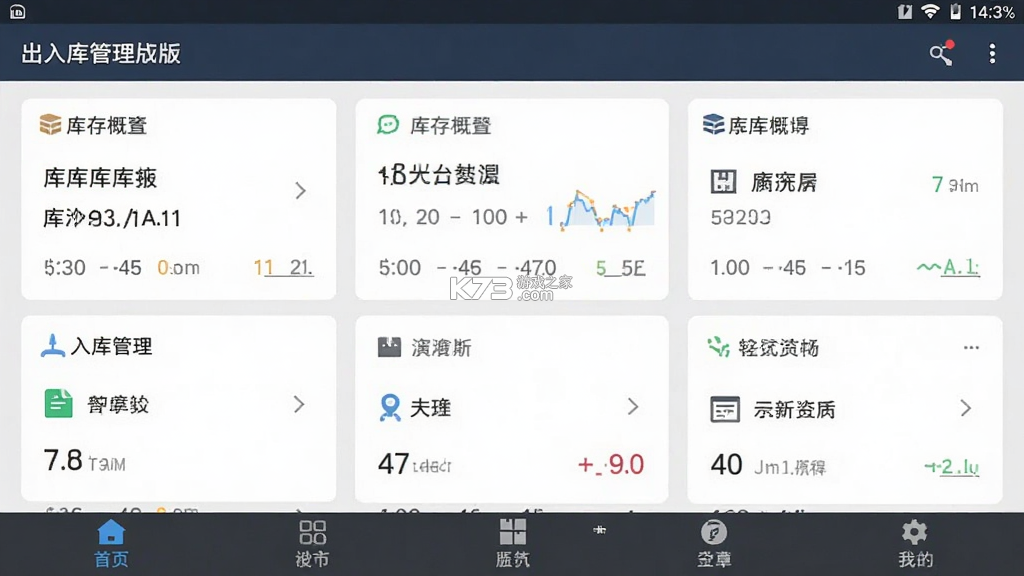The image size is (1024, 576).
Task: Click the red +_9.0 value
Action: pos(611,464)
